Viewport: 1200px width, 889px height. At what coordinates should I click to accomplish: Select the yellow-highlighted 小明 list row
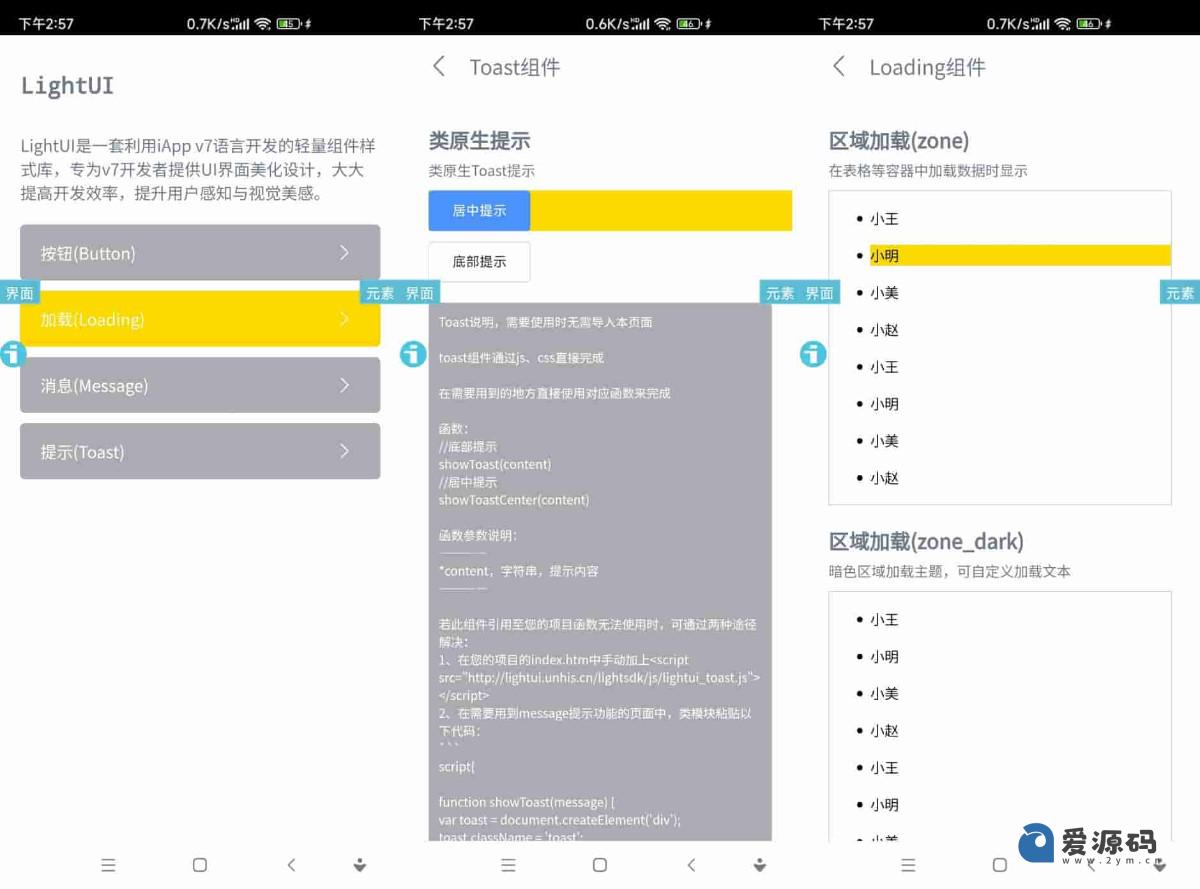coord(1020,255)
